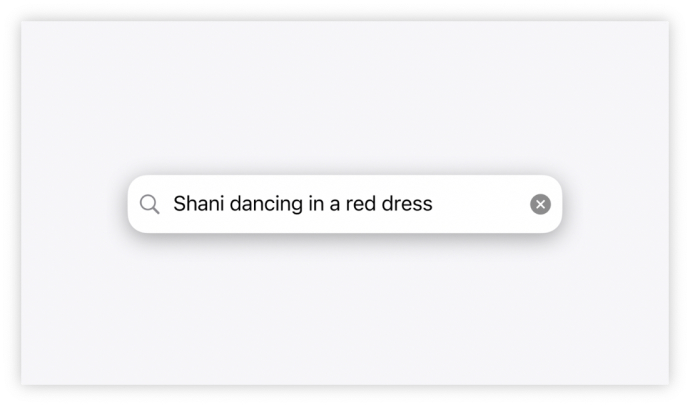
Task: Click the search bar's left edge before the magnifier
Action: coord(133,204)
